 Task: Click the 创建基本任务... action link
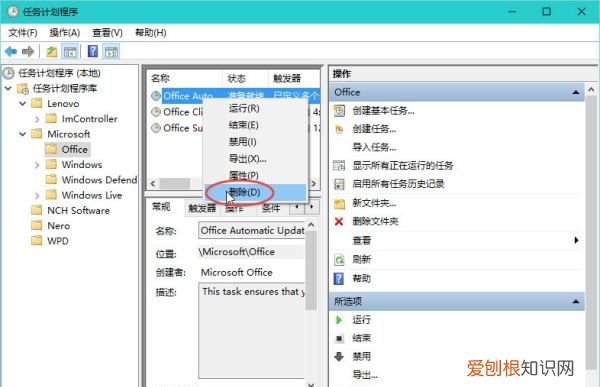point(383,111)
